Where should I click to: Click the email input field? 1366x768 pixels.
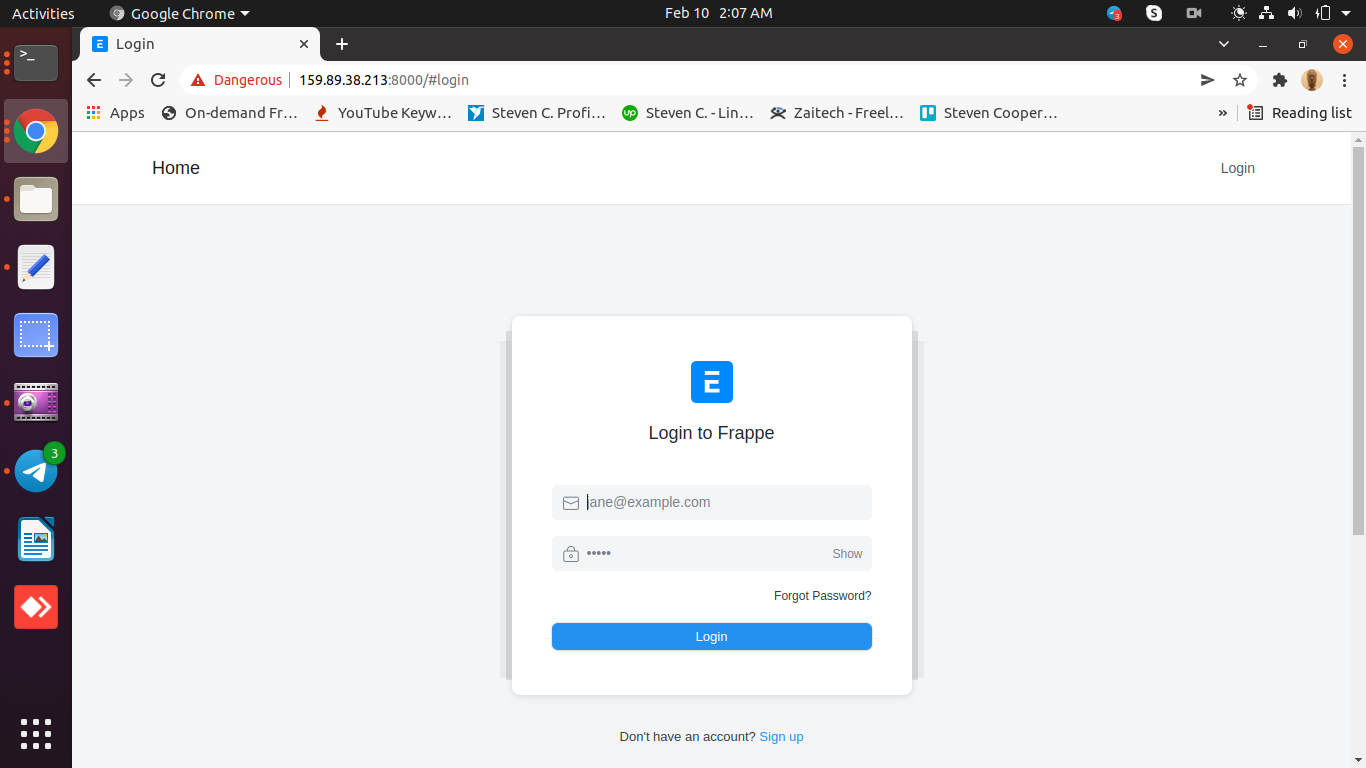pos(711,502)
